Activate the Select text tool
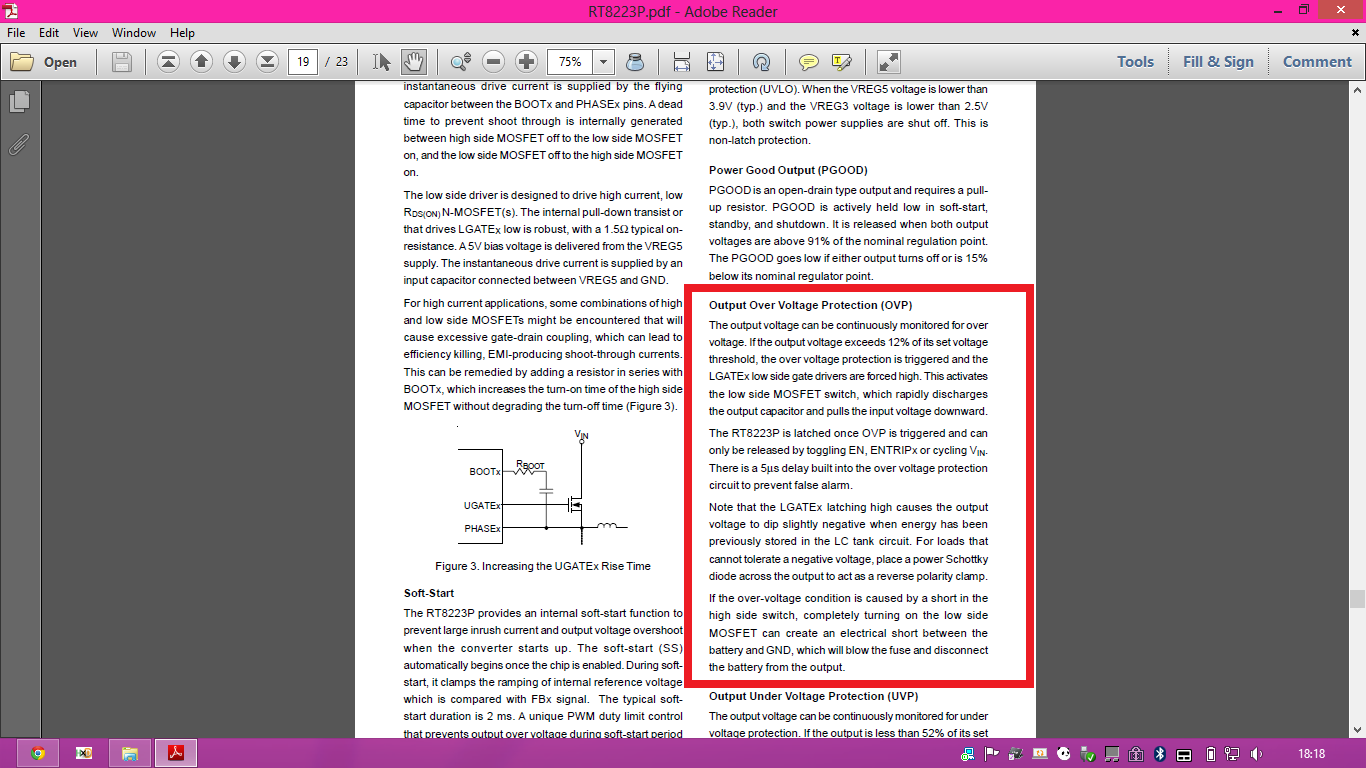This screenshot has width=1366, height=768. (381, 62)
